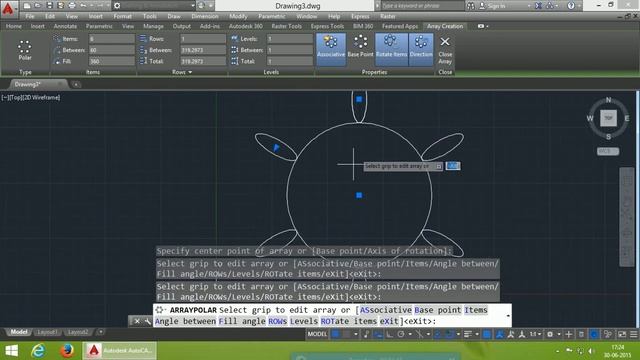Switch to the Layout2 tab

[78, 332]
